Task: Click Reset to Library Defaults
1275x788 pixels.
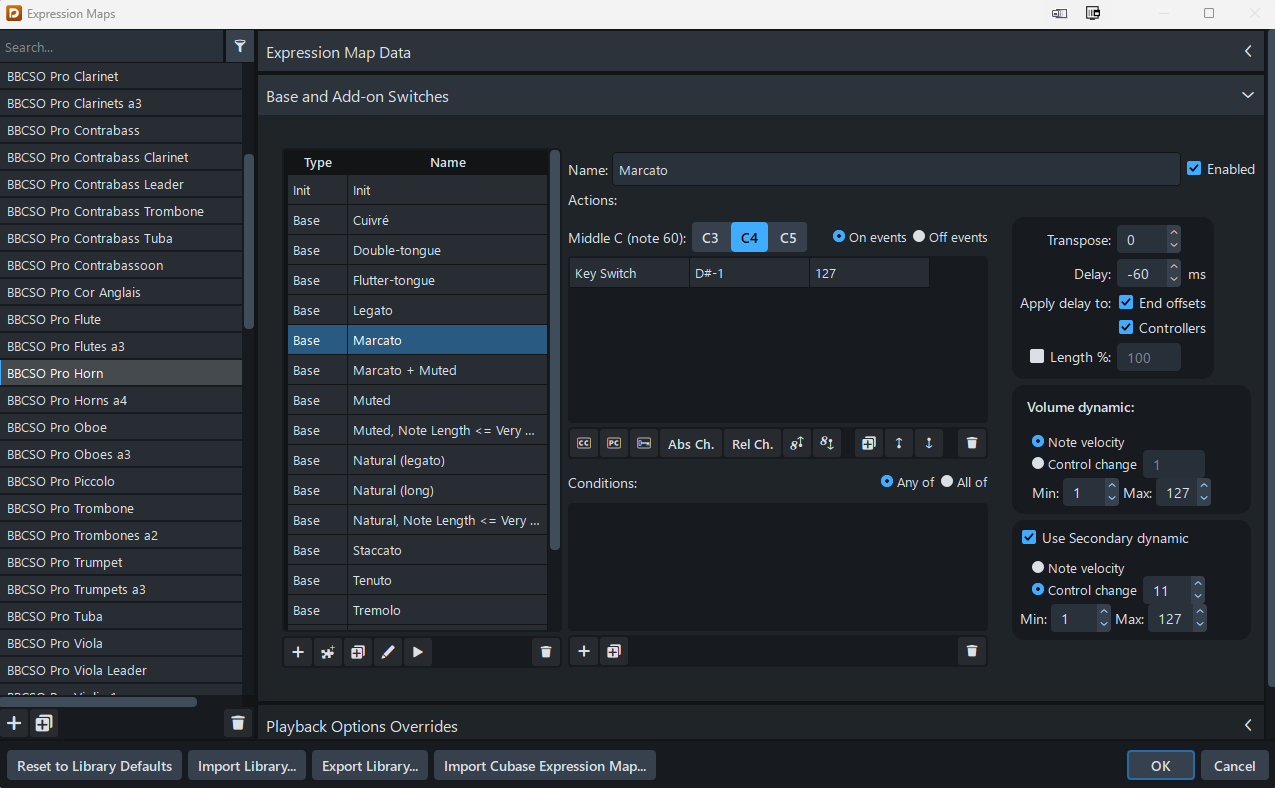Action: coord(95,766)
